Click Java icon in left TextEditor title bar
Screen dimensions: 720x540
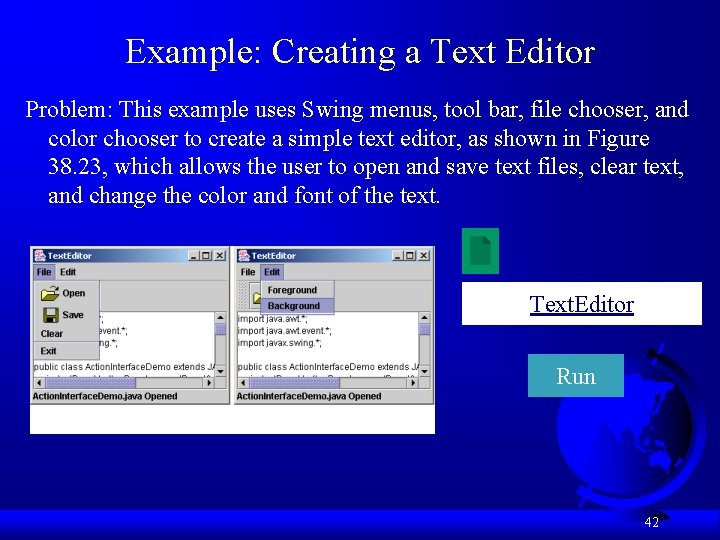click(x=40, y=255)
